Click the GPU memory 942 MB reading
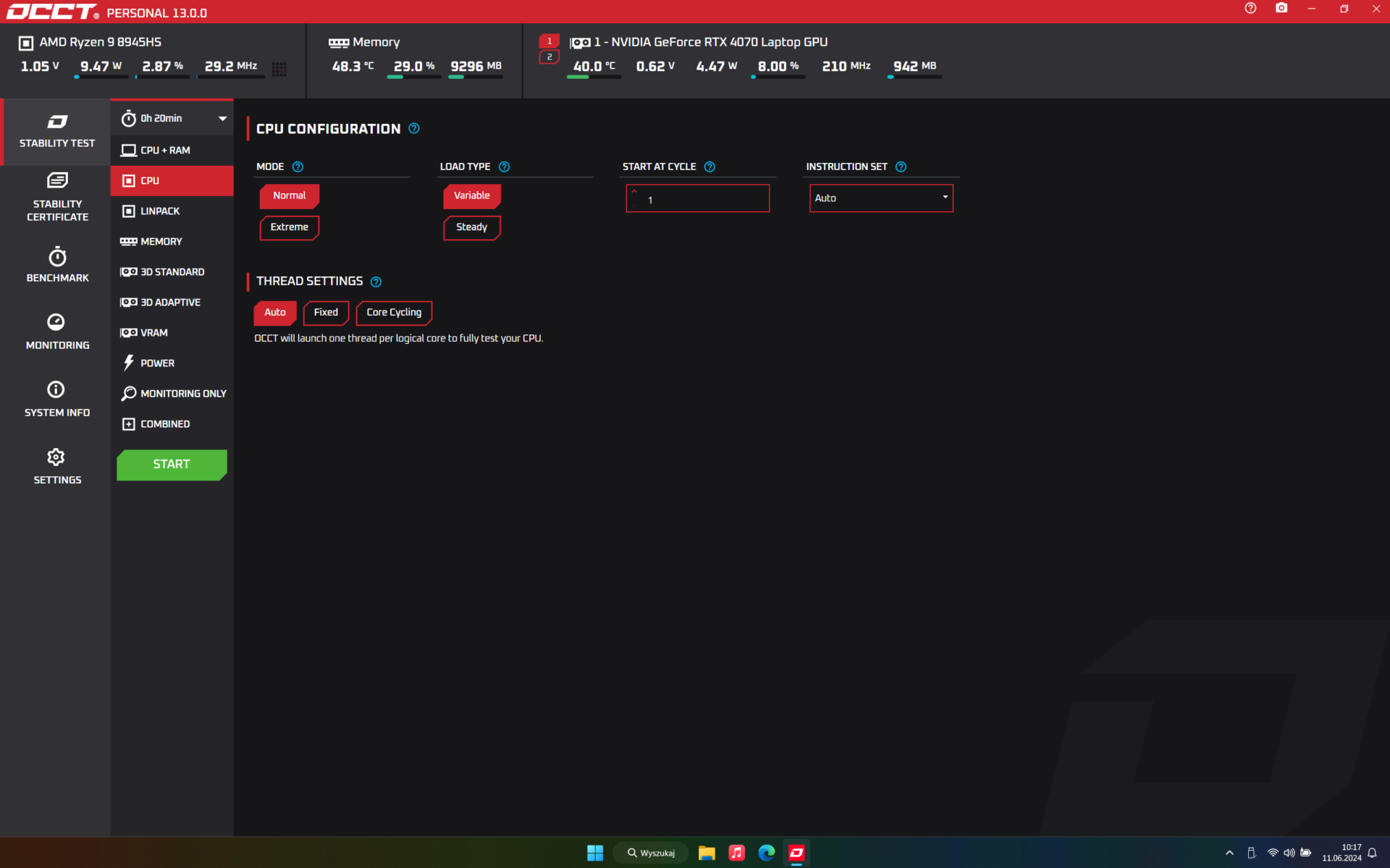The image size is (1390, 868). point(914,67)
